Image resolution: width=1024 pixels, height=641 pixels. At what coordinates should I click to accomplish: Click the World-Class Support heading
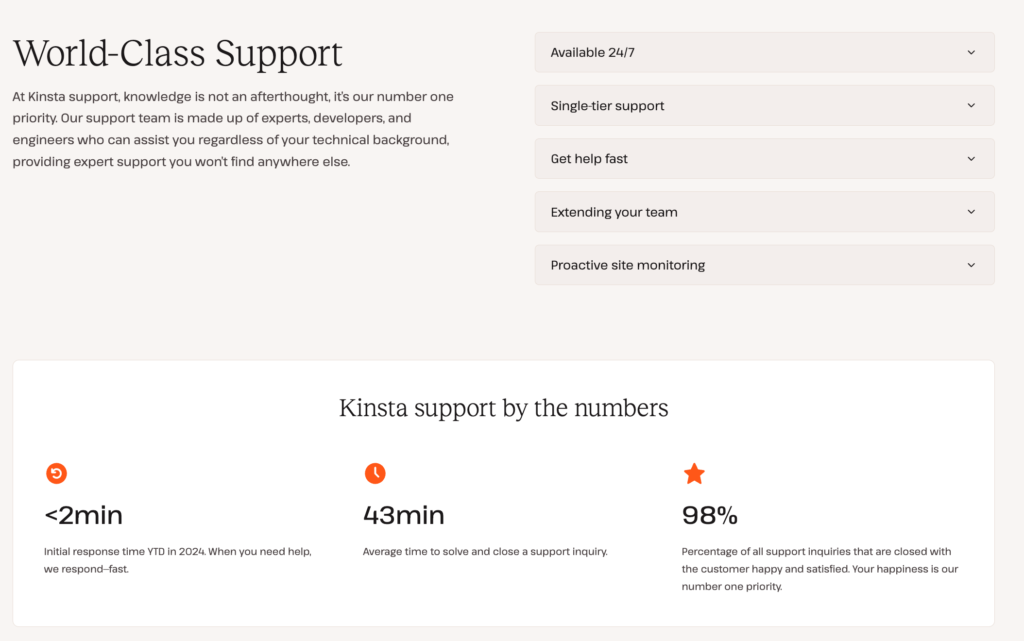click(x=178, y=53)
